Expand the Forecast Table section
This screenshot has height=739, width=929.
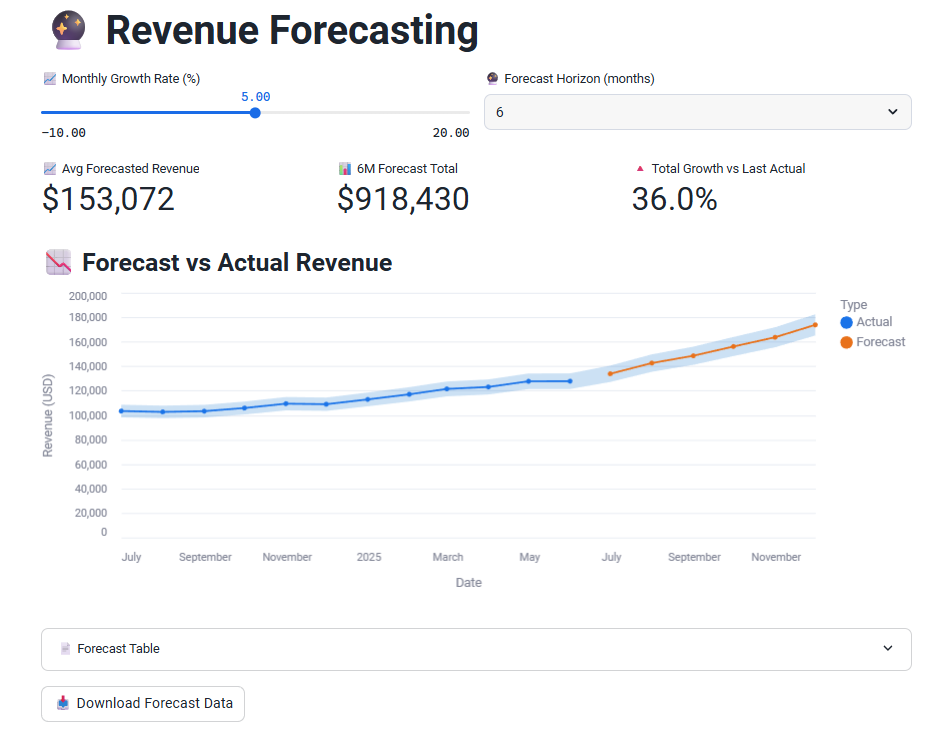pos(476,649)
